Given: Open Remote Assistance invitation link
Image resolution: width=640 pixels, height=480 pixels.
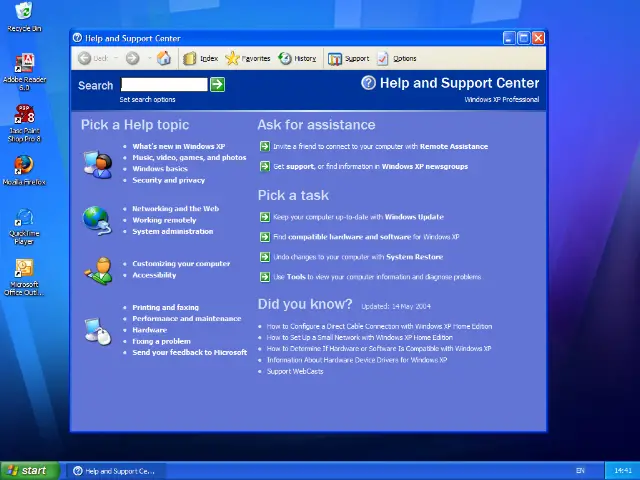Looking at the screenshot, I should pyautogui.click(x=380, y=146).
